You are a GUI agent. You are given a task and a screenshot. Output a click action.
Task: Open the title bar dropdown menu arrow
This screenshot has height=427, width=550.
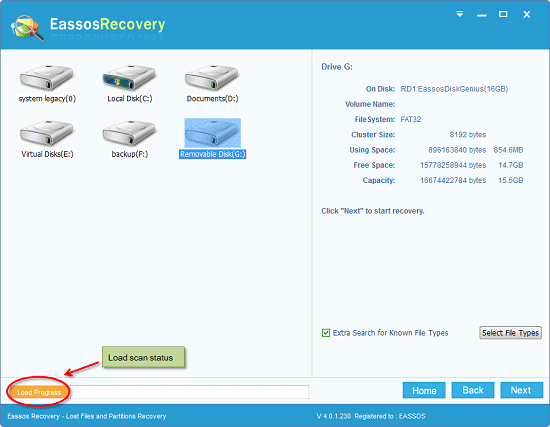pos(460,14)
